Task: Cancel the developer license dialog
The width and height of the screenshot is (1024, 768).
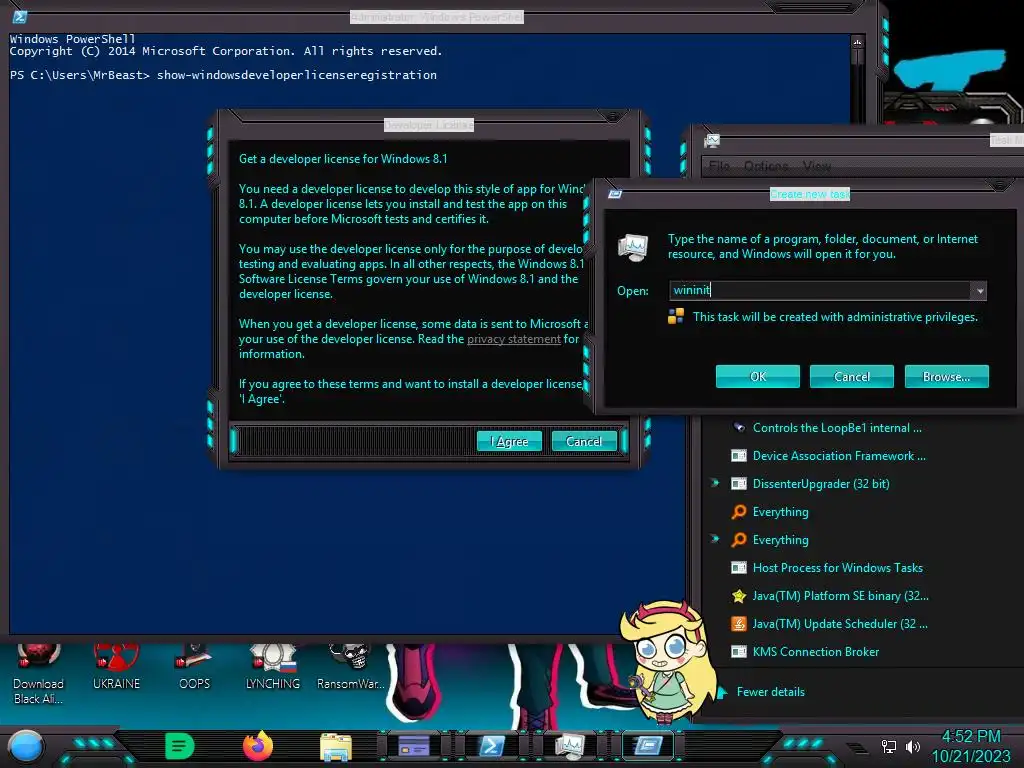Action: click(584, 441)
